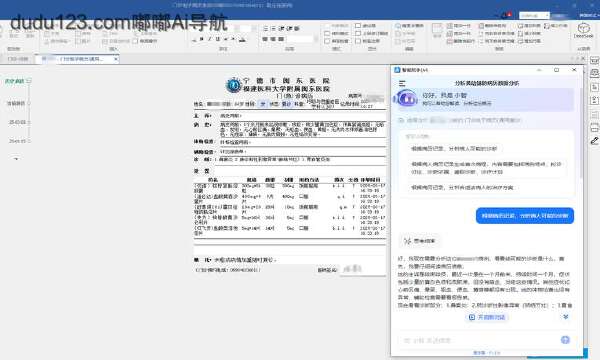Toggle the first checkbox in ribbon options group
Viewport: 600px width, 360px height.
click(x=327, y=33)
